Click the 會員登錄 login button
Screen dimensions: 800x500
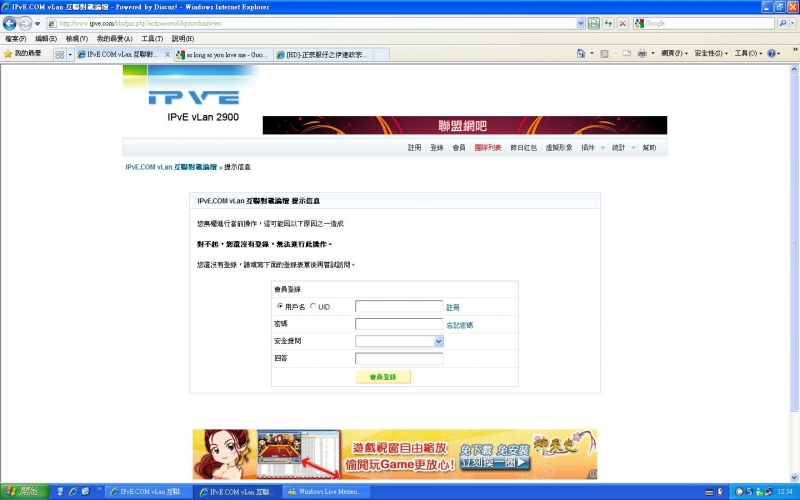pyautogui.click(x=383, y=377)
